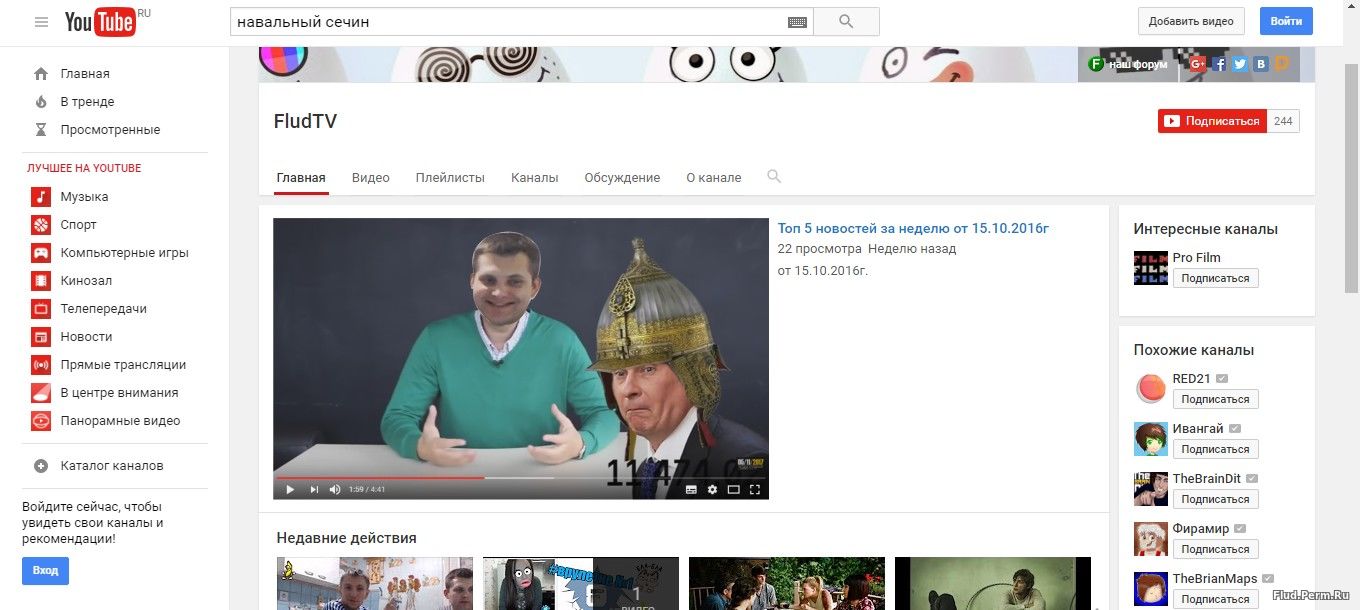Viewport: 1360px width, 610px height.
Task: Switch to the Плейлисты tab
Action: (450, 178)
